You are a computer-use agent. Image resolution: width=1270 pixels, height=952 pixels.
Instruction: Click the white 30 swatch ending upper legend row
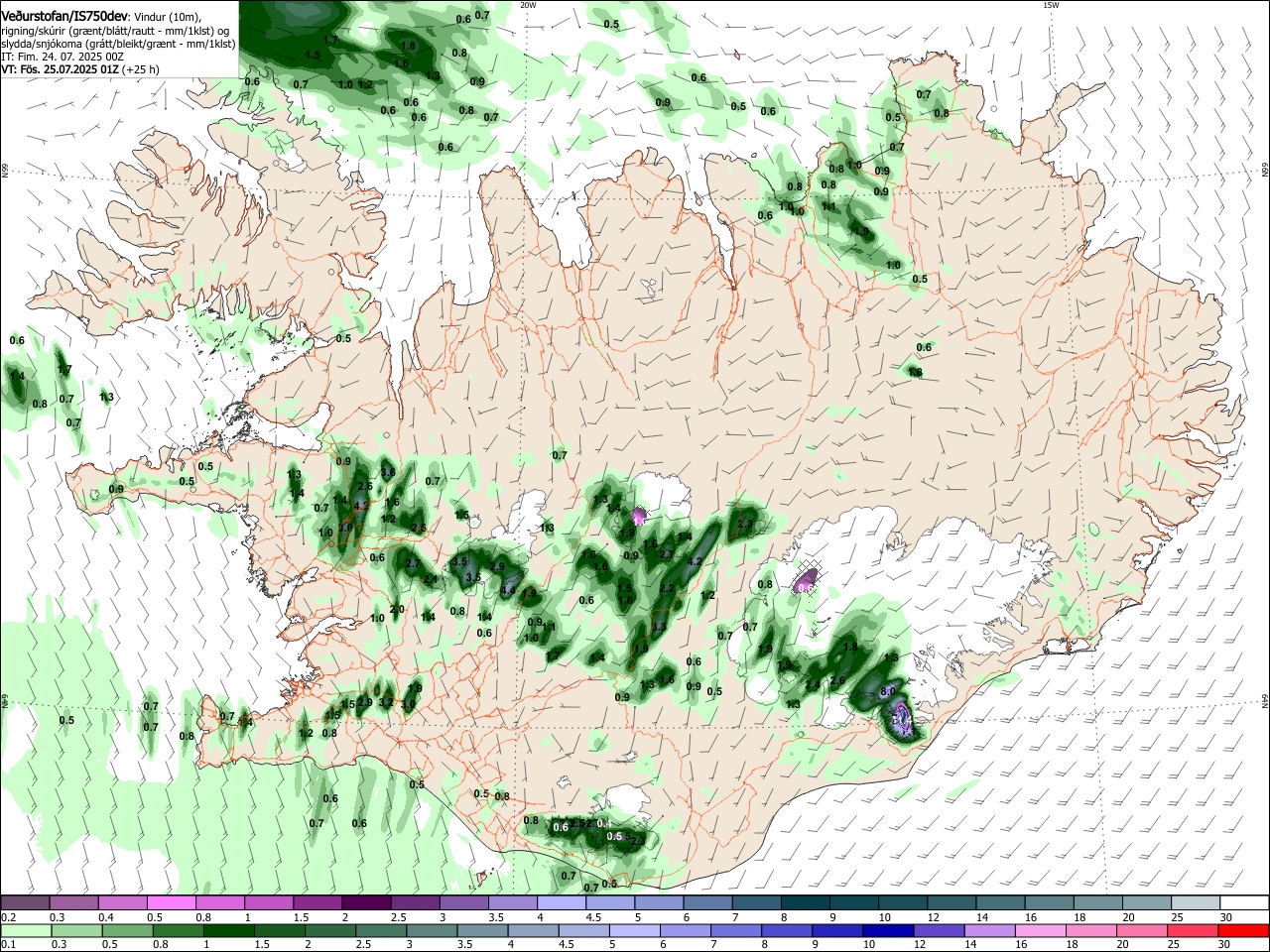pos(1244,902)
